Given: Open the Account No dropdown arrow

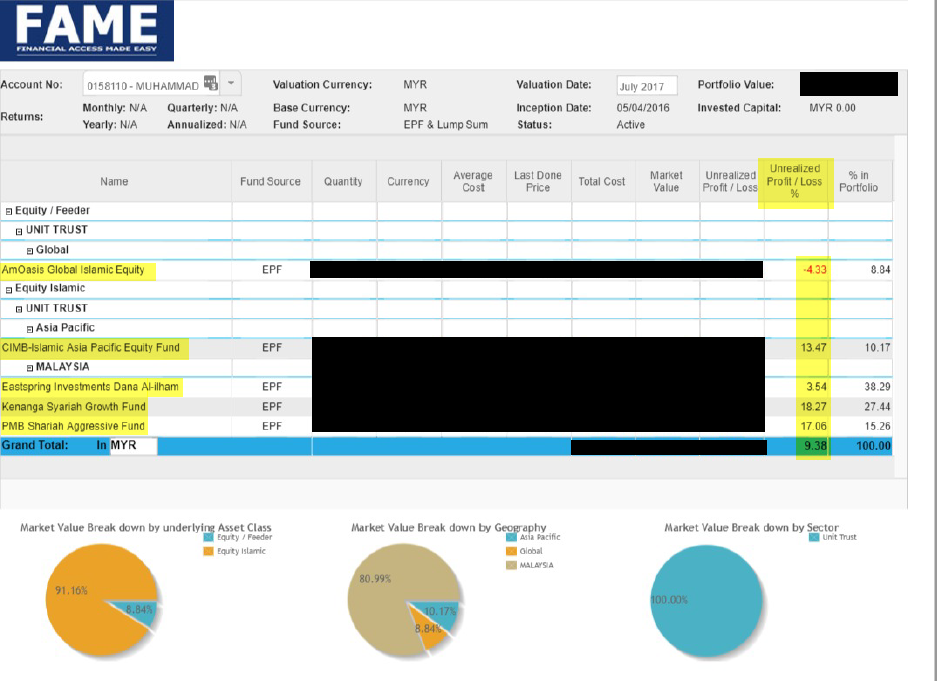Looking at the screenshot, I should (231, 84).
